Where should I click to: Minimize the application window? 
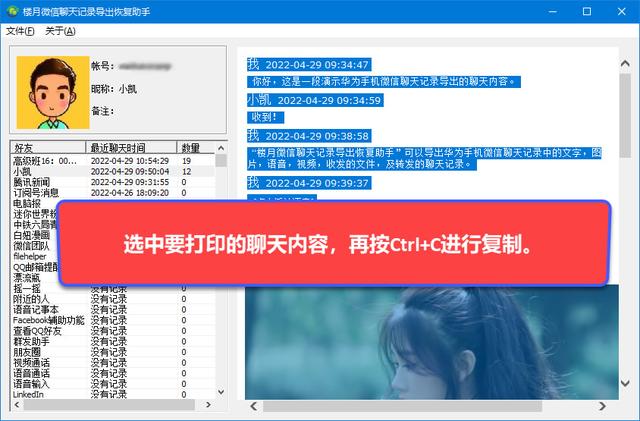tap(553, 11)
